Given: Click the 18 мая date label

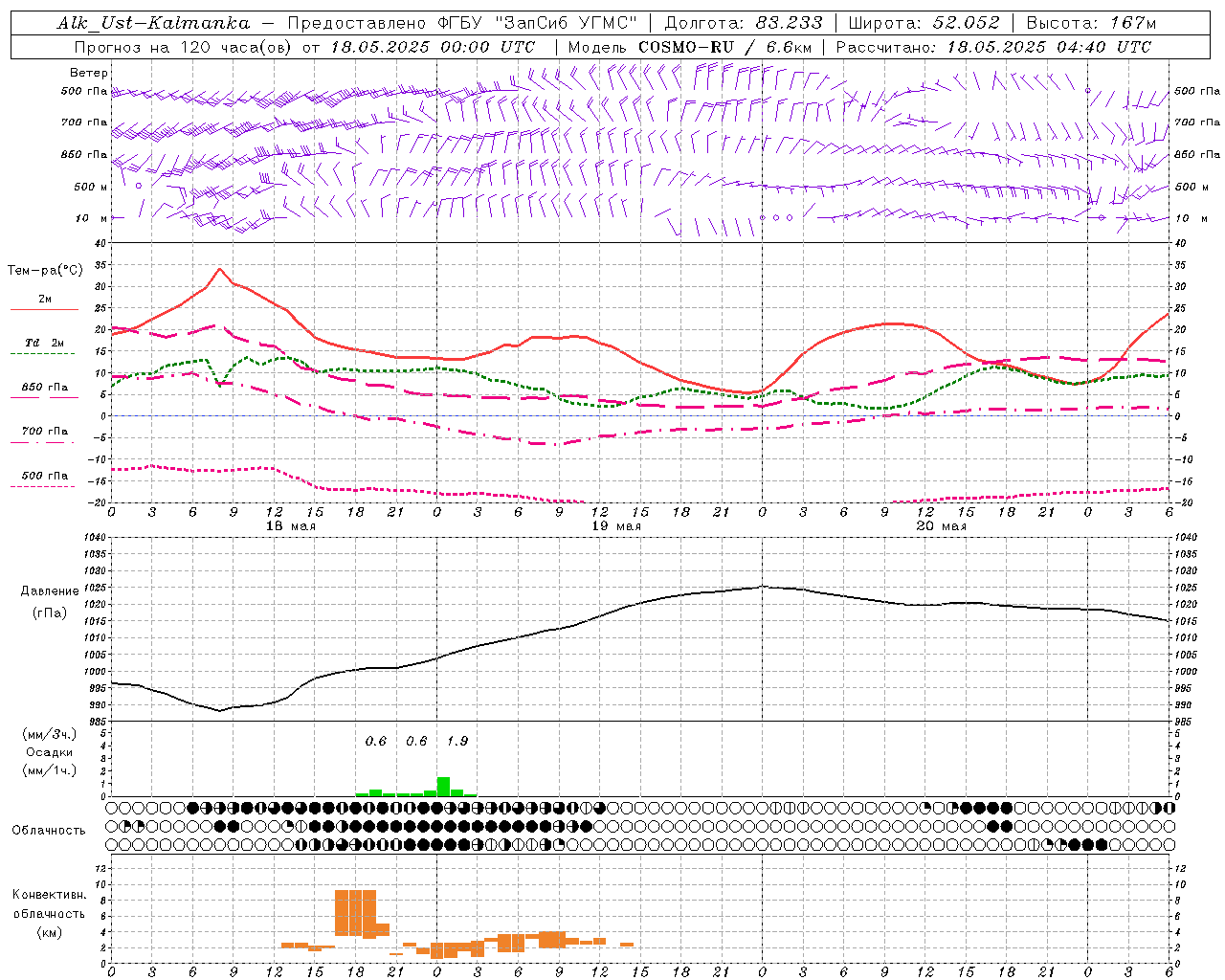Looking at the screenshot, I should (291, 526).
